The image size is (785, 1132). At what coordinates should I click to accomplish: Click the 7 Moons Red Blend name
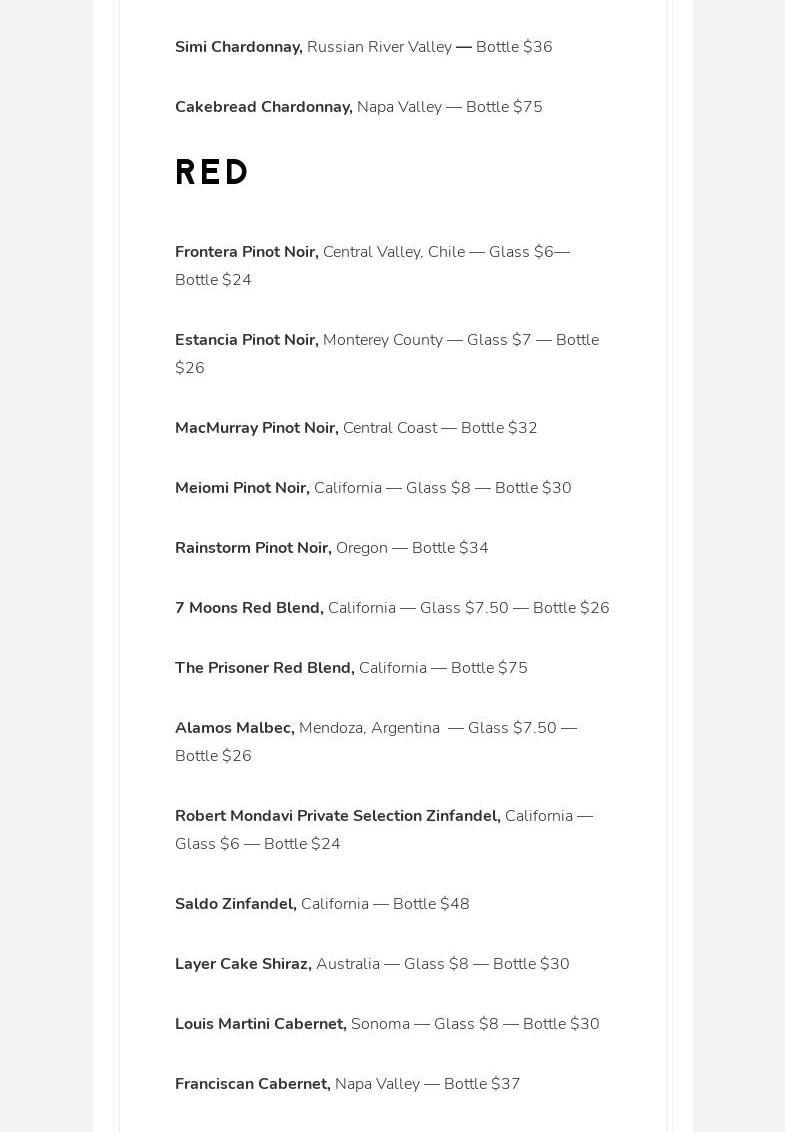point(249,608)
